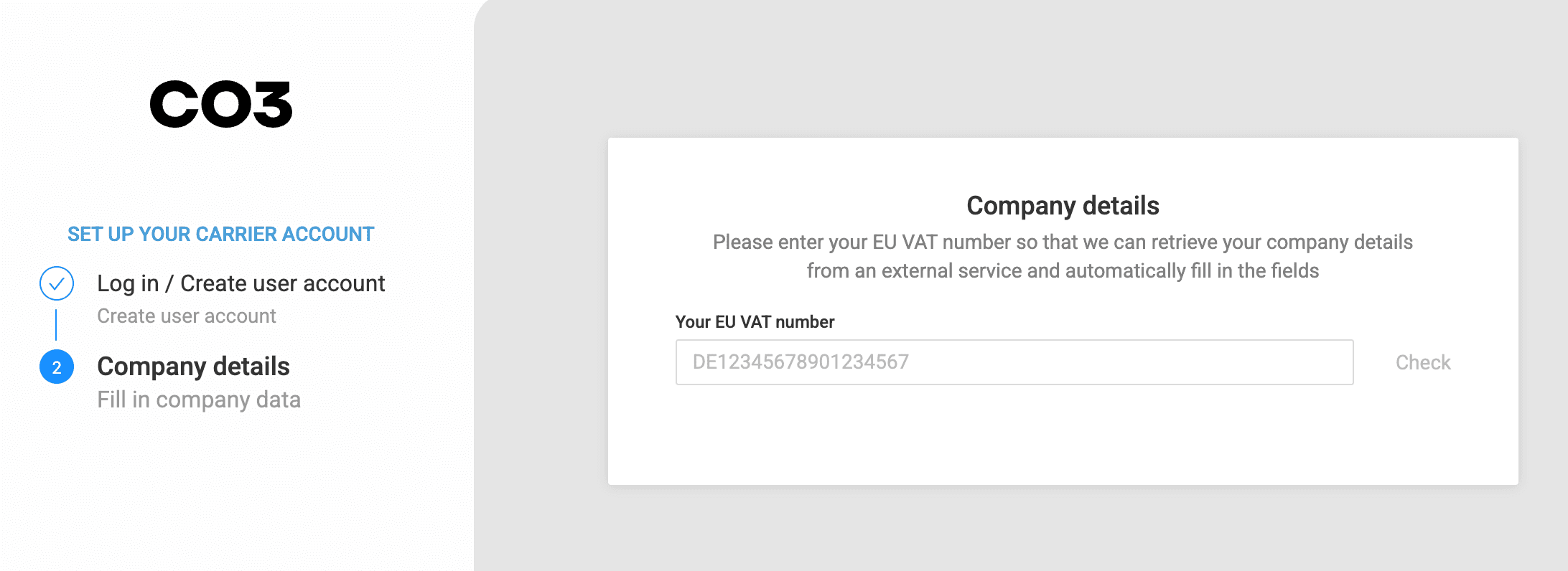
Task: Switch to the Company details step
Action: [194, 367]
